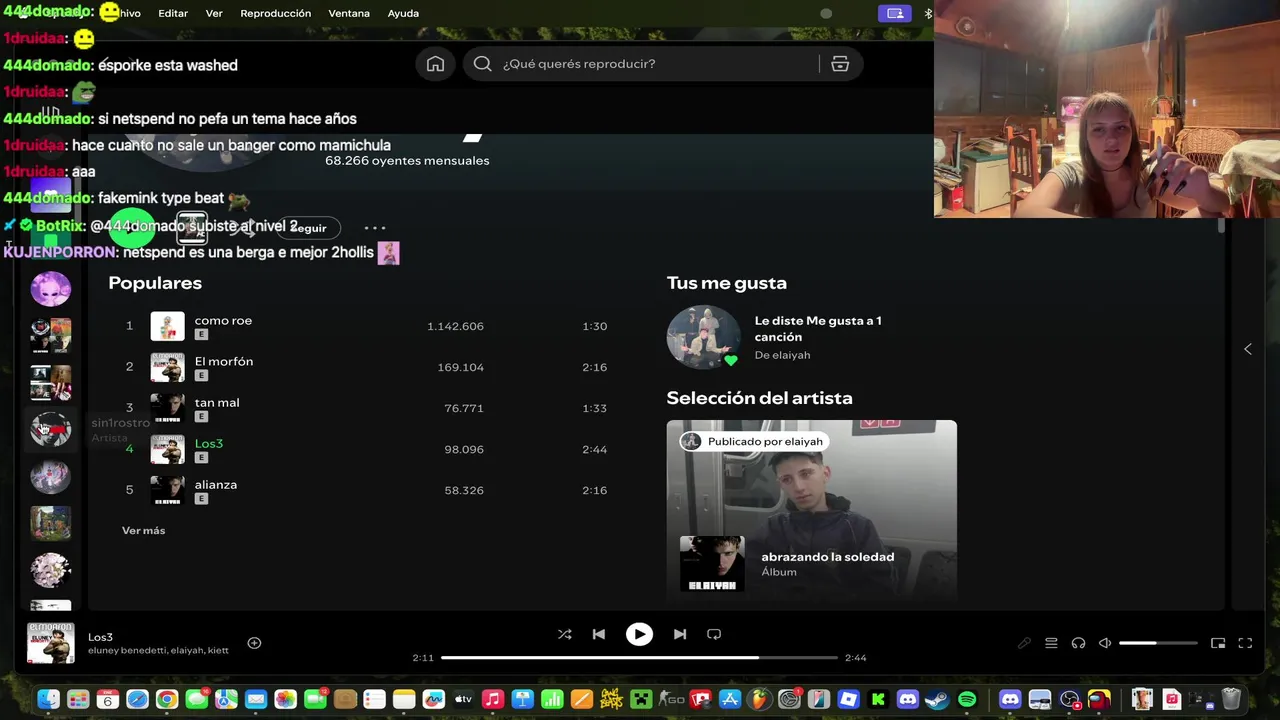
Task: Open Launchpad from the Dock
Action: tap(78, 699)
